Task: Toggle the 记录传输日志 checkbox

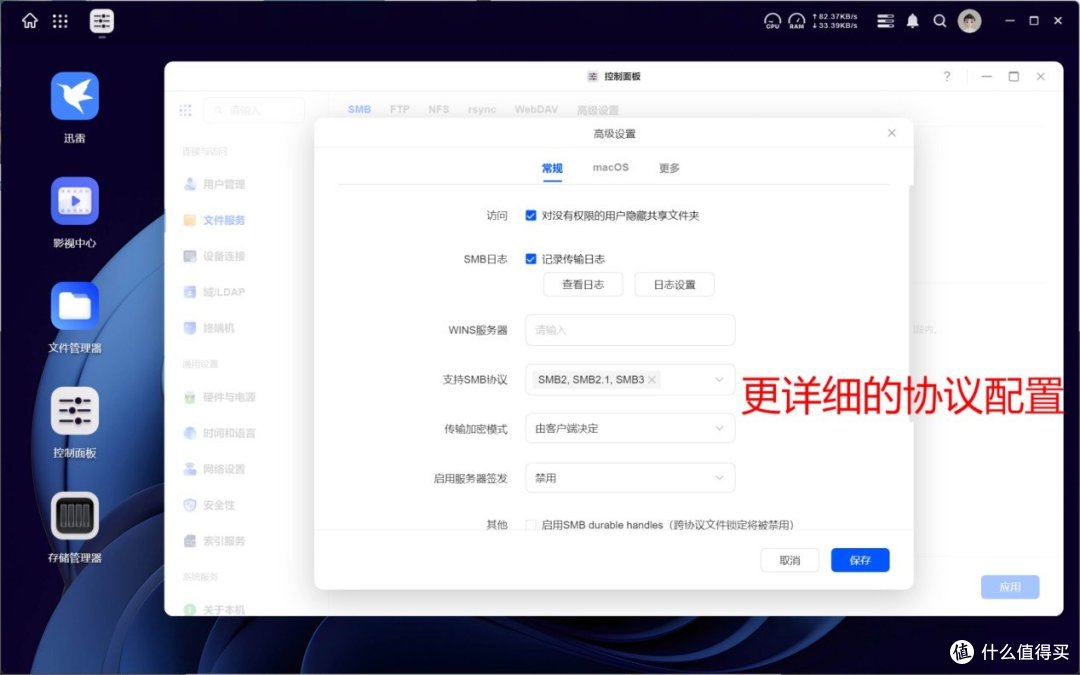Action: (x=530, y=259)
